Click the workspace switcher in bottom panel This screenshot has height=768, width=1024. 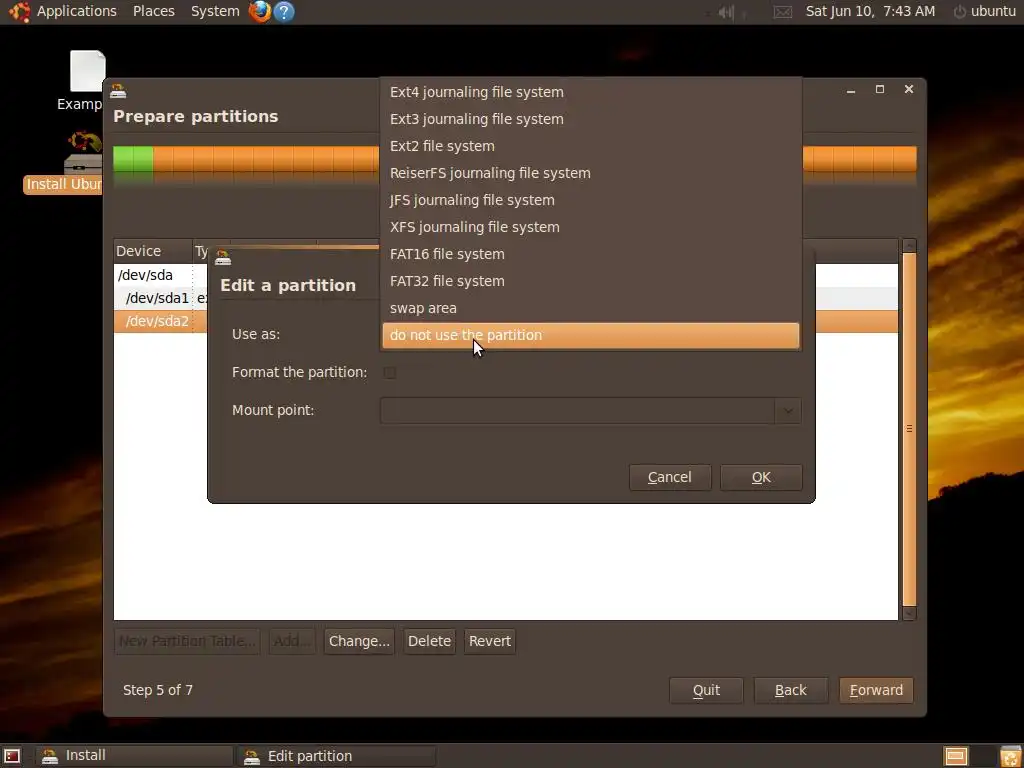click(955, 756)
